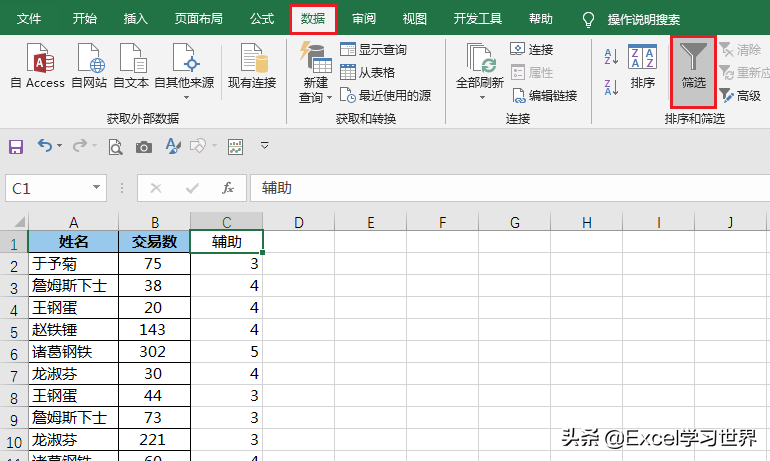Switch to the 帮助 tab
The image size is (770, 461).
tap(541, 19)
